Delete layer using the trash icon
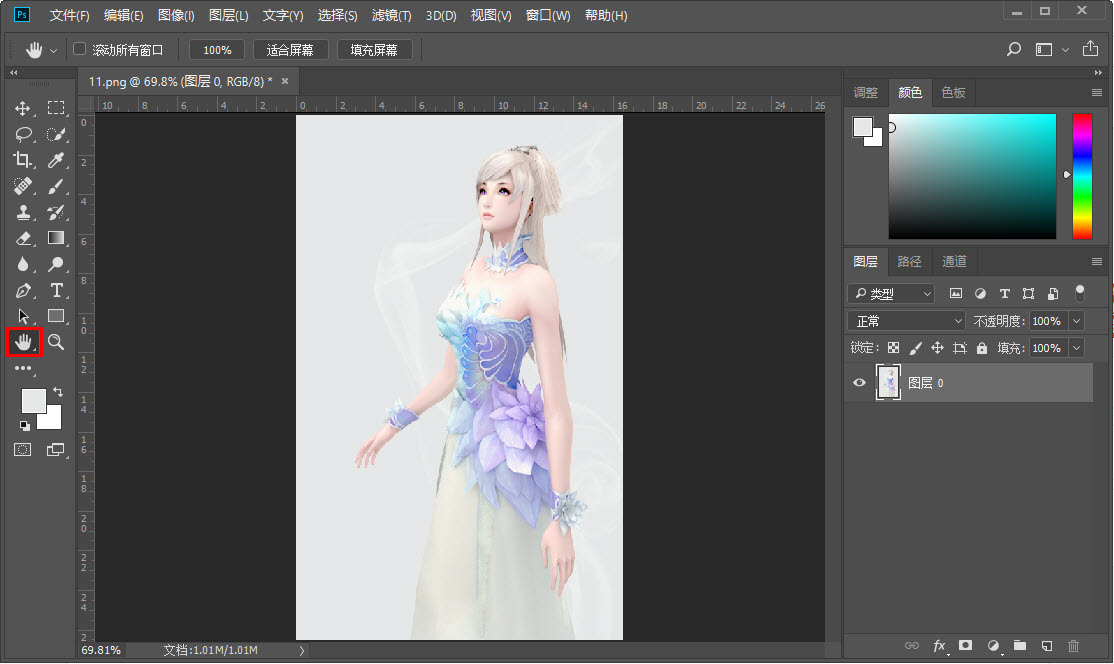The image size is (1114, 664). pyautogui.click(x=1074, y=646)
